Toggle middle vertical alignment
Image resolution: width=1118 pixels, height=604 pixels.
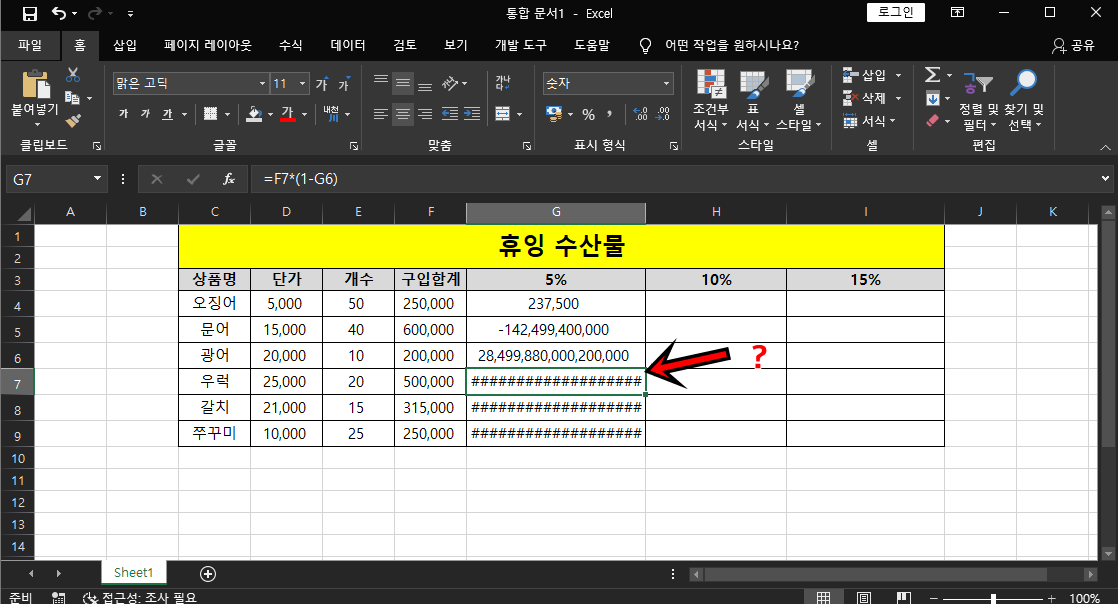(x=403, y=84)
